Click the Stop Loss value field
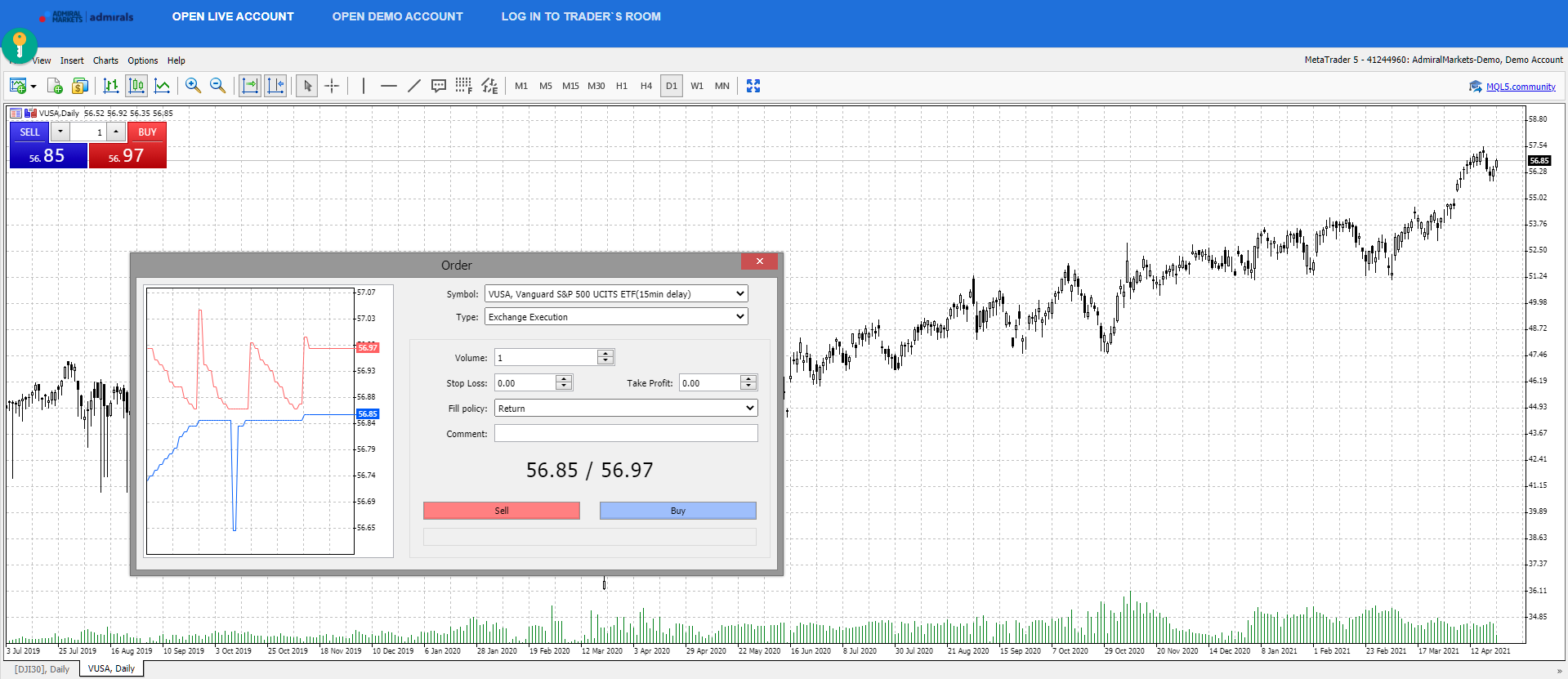 (x=525, y=382)
